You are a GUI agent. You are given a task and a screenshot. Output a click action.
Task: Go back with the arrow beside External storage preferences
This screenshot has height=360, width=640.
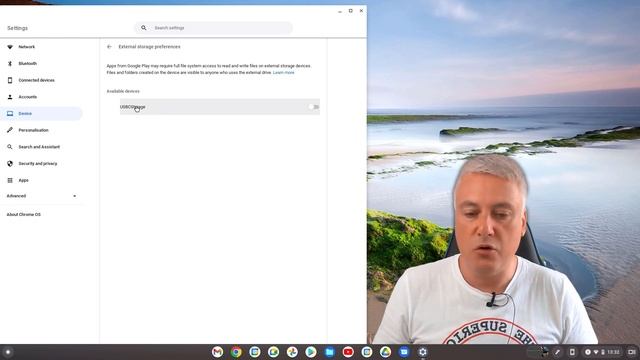[x=109, y=47]
